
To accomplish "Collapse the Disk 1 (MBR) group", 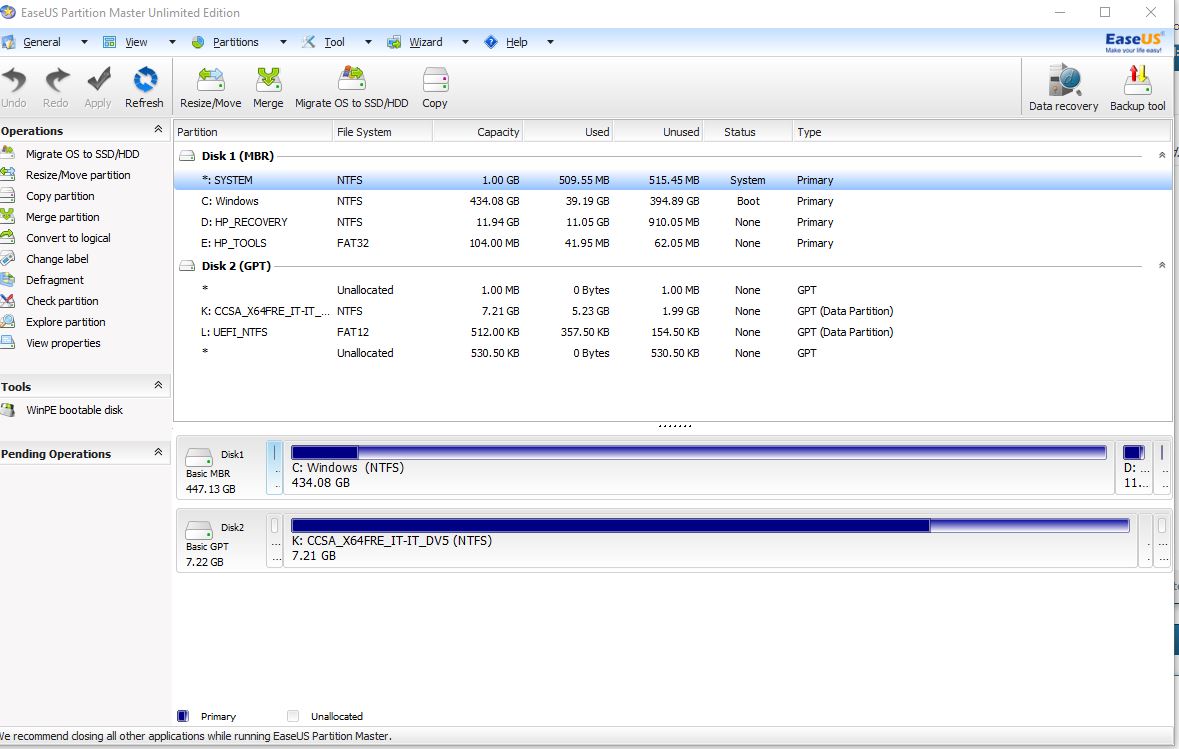I will 1162,155.
